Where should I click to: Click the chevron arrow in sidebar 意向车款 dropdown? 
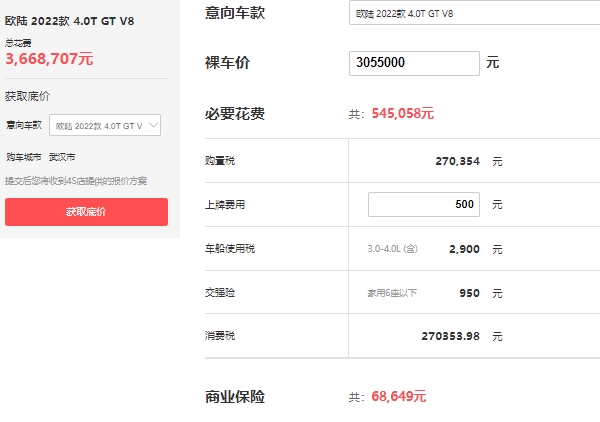tap(153, 126)
